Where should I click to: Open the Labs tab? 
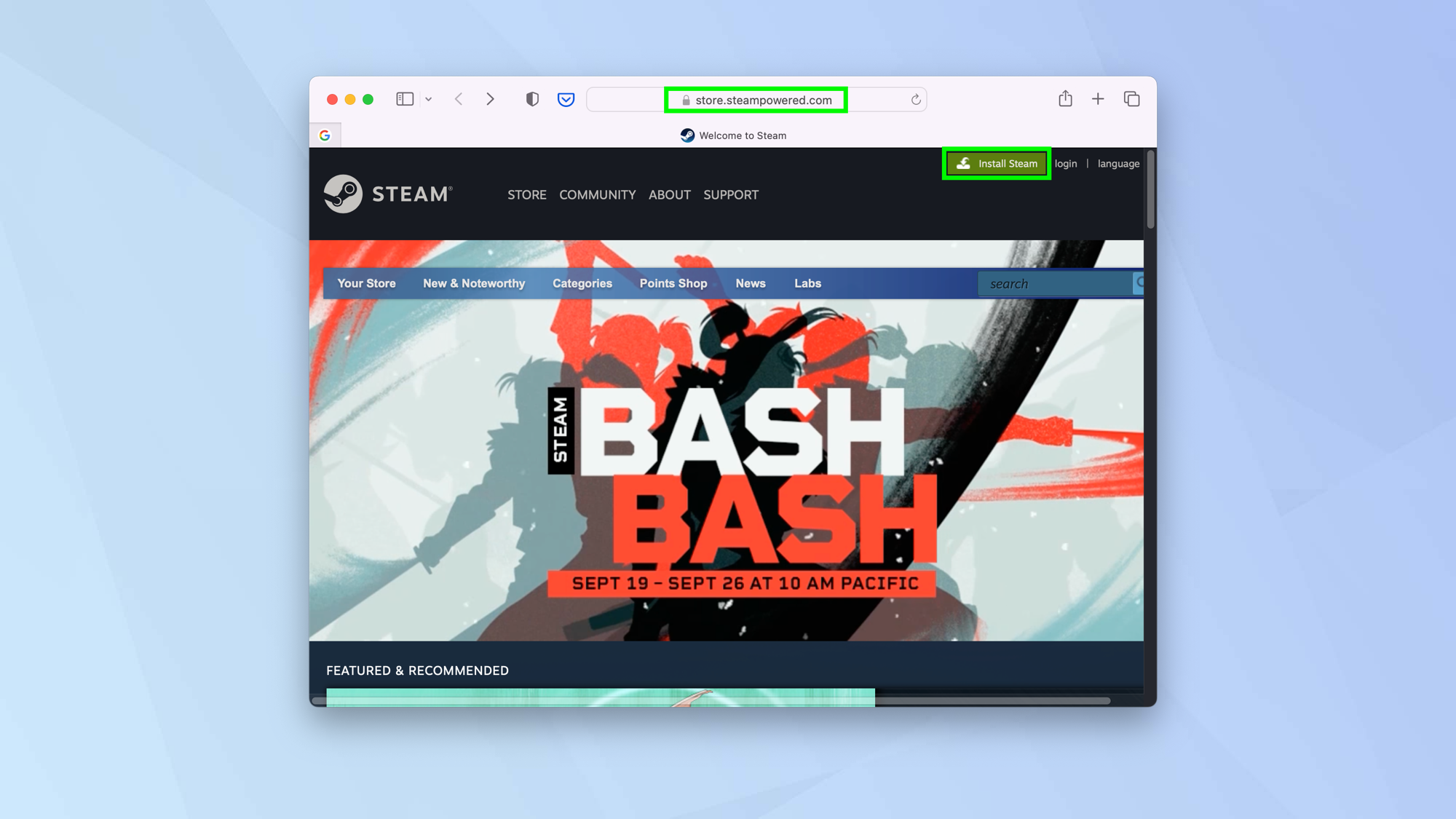[x=807, y=284]
